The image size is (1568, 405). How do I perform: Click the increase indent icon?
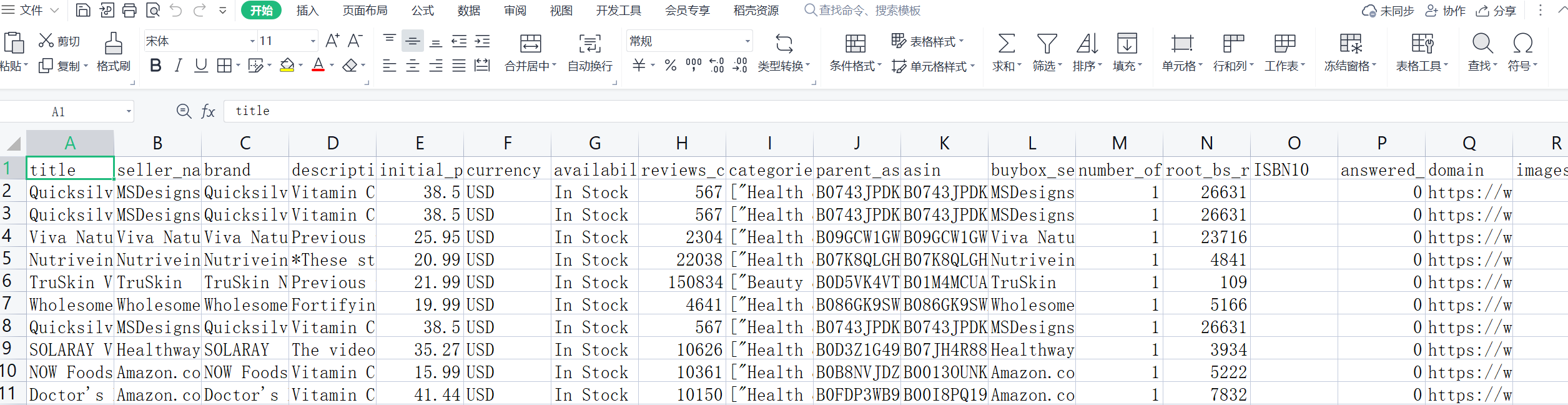click(482, 41)
